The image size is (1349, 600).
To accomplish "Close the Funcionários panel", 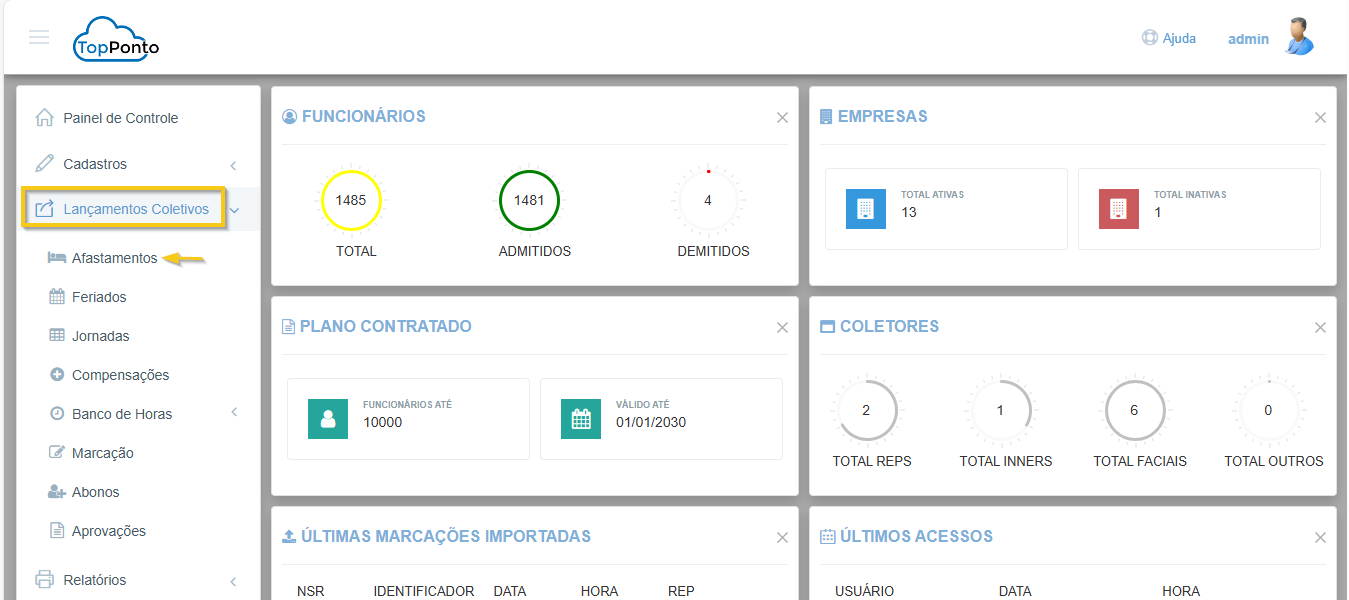I will [782, 118].
